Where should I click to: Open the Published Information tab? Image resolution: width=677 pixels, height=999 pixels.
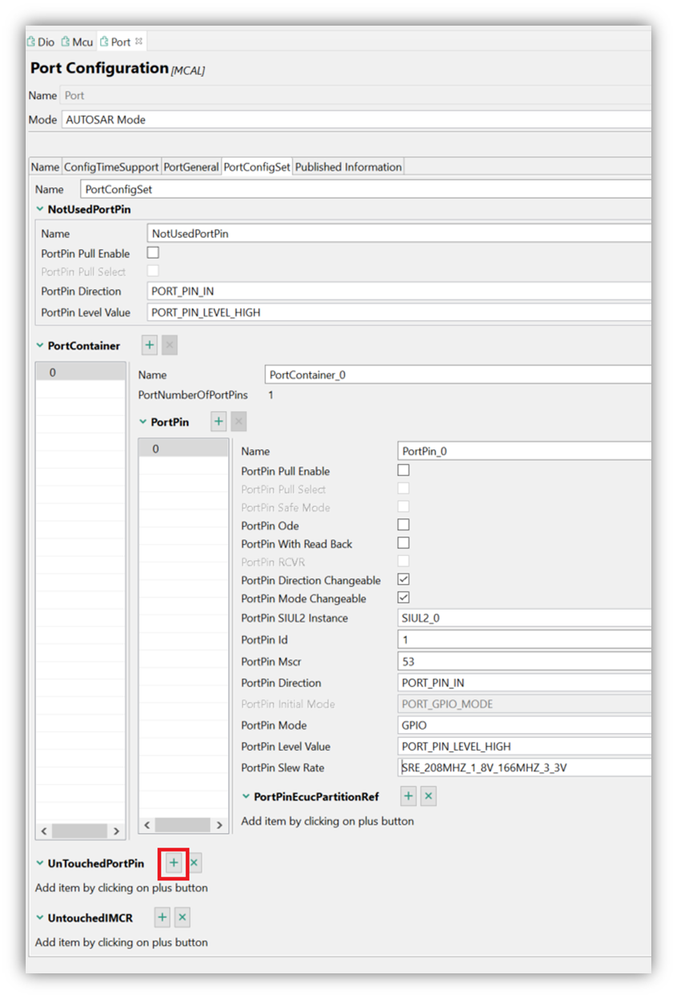[x=348, y=167]
